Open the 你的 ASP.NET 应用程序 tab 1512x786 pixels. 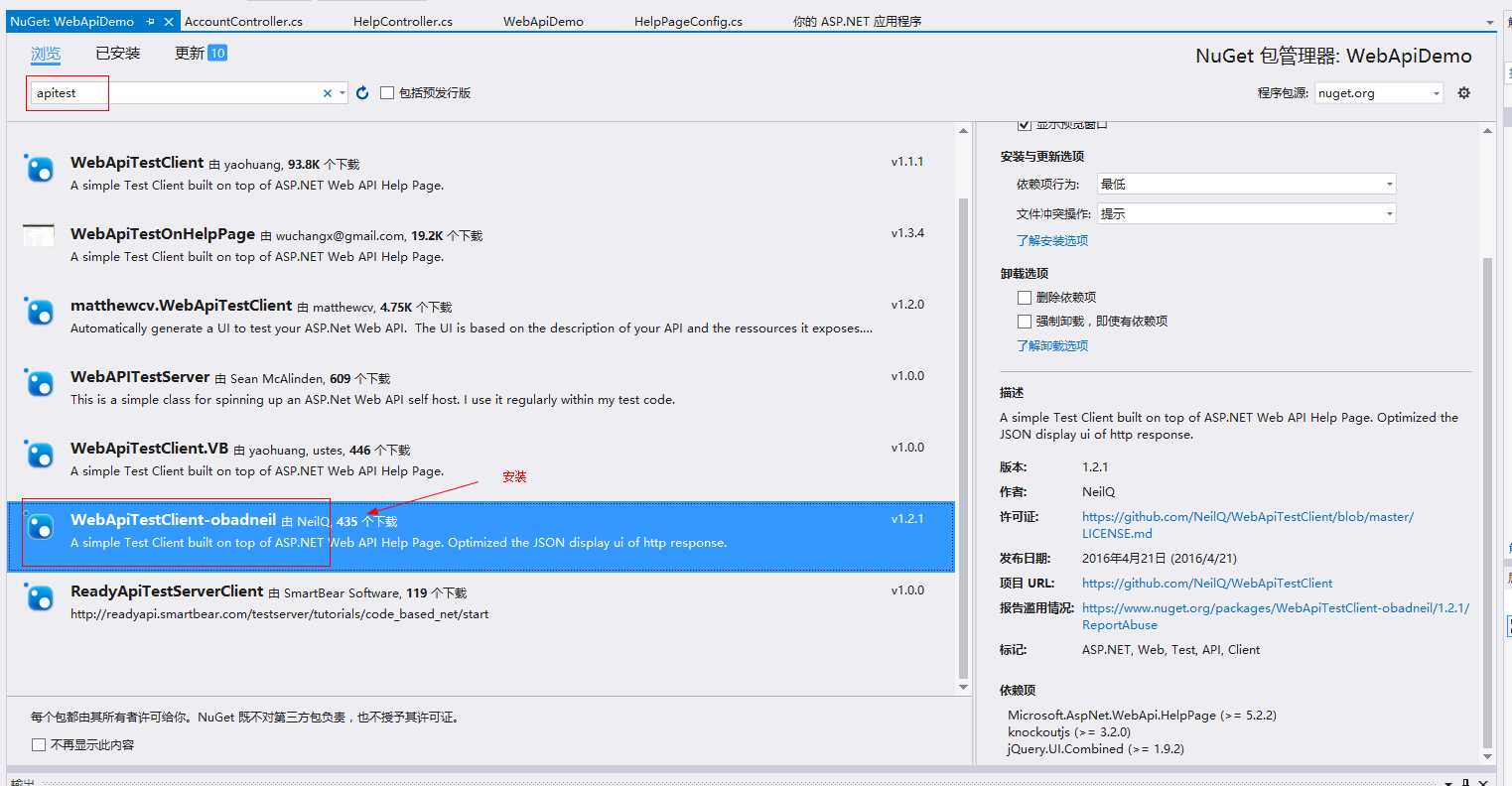[858, 21]
